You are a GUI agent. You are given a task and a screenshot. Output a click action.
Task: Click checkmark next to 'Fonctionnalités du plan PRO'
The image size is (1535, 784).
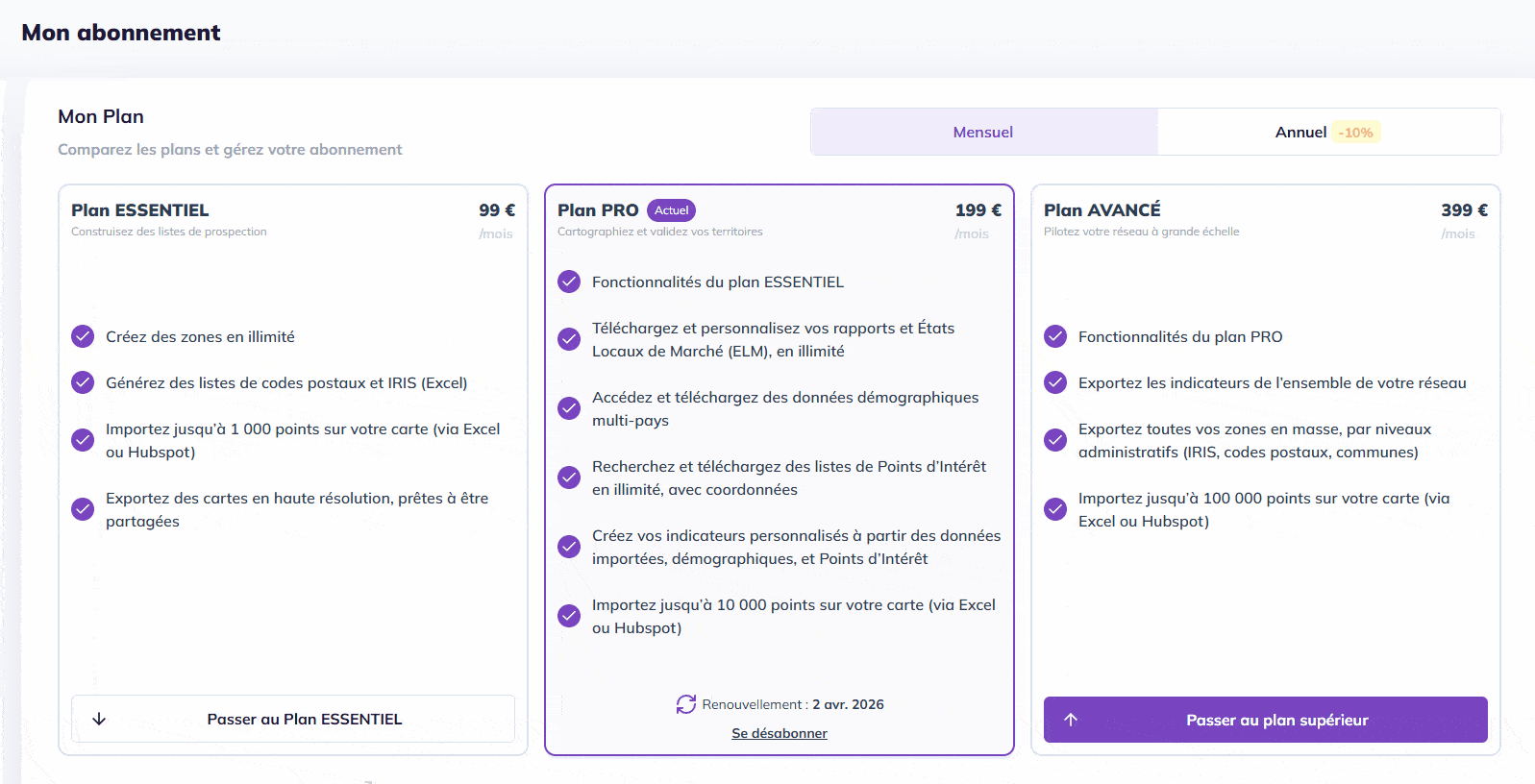tap(1055, 336)
